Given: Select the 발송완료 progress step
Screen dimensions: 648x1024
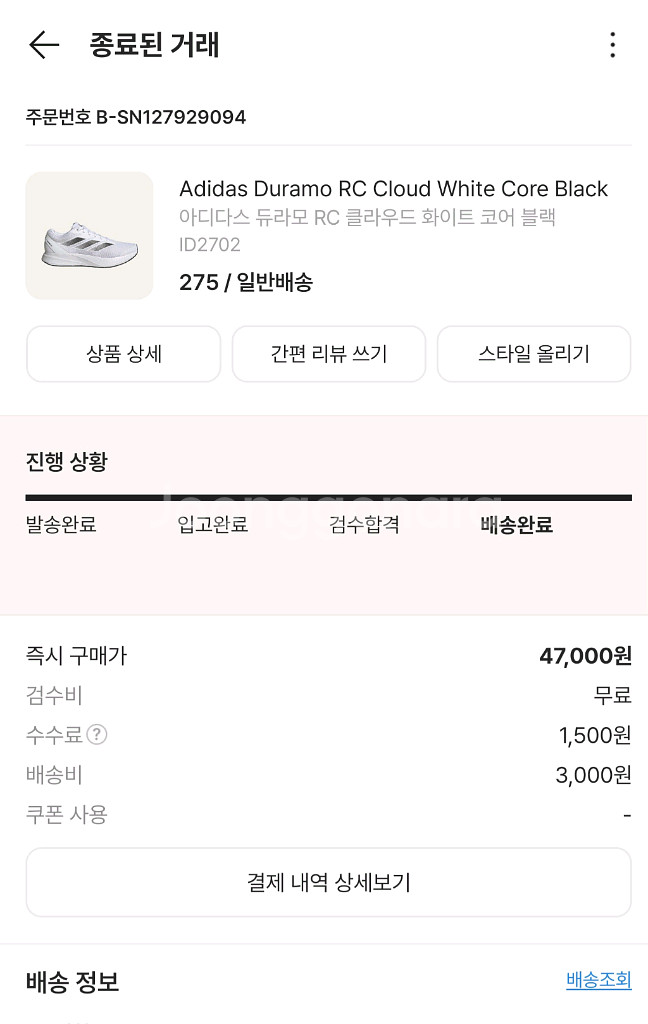Looking at the screenshot, I should coord(61,525).
